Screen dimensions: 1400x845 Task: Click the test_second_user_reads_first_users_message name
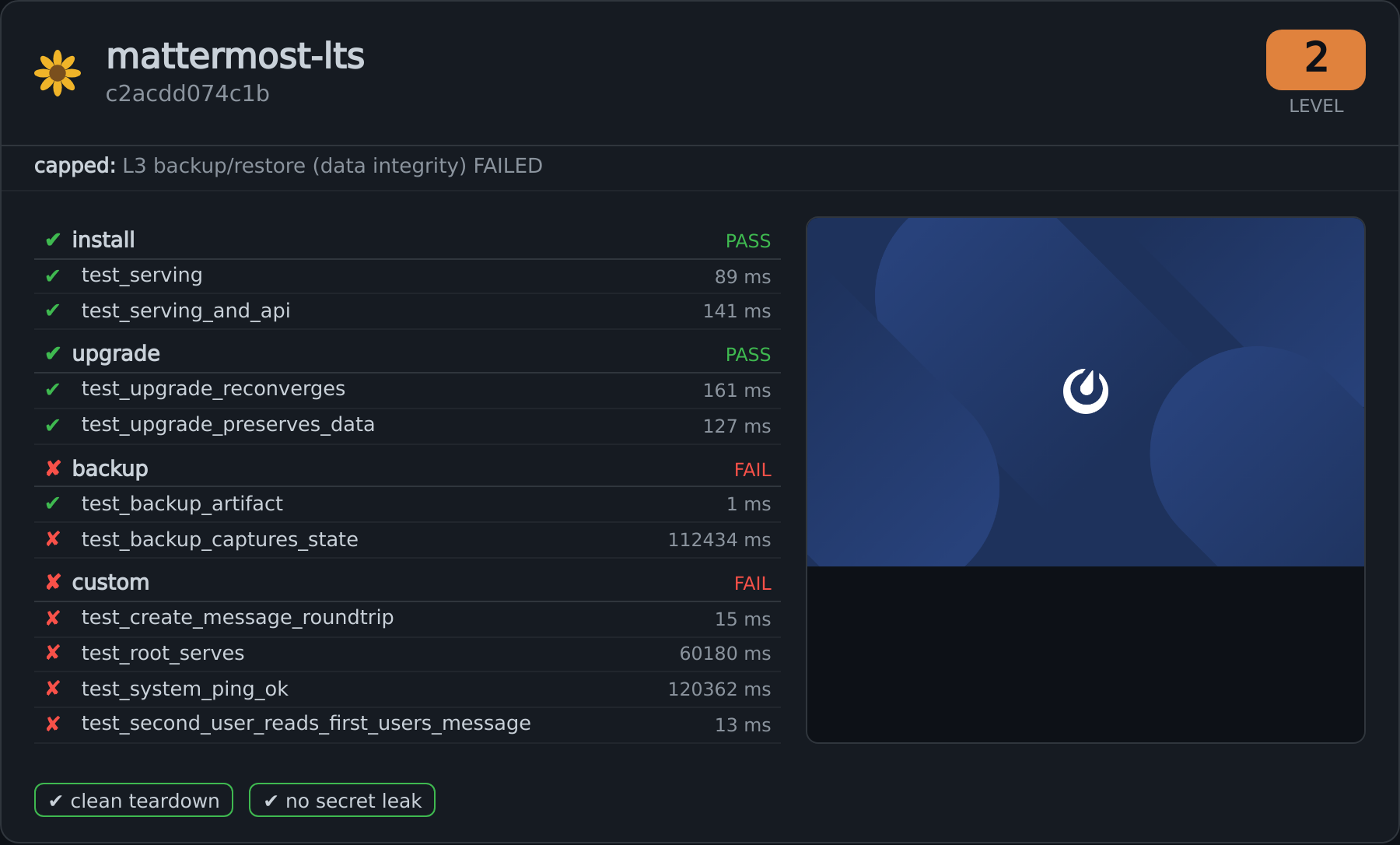[306, 724]
